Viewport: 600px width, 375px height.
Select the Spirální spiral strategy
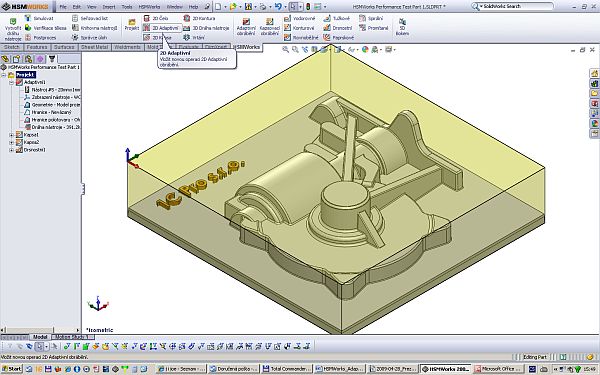(371, 18)
